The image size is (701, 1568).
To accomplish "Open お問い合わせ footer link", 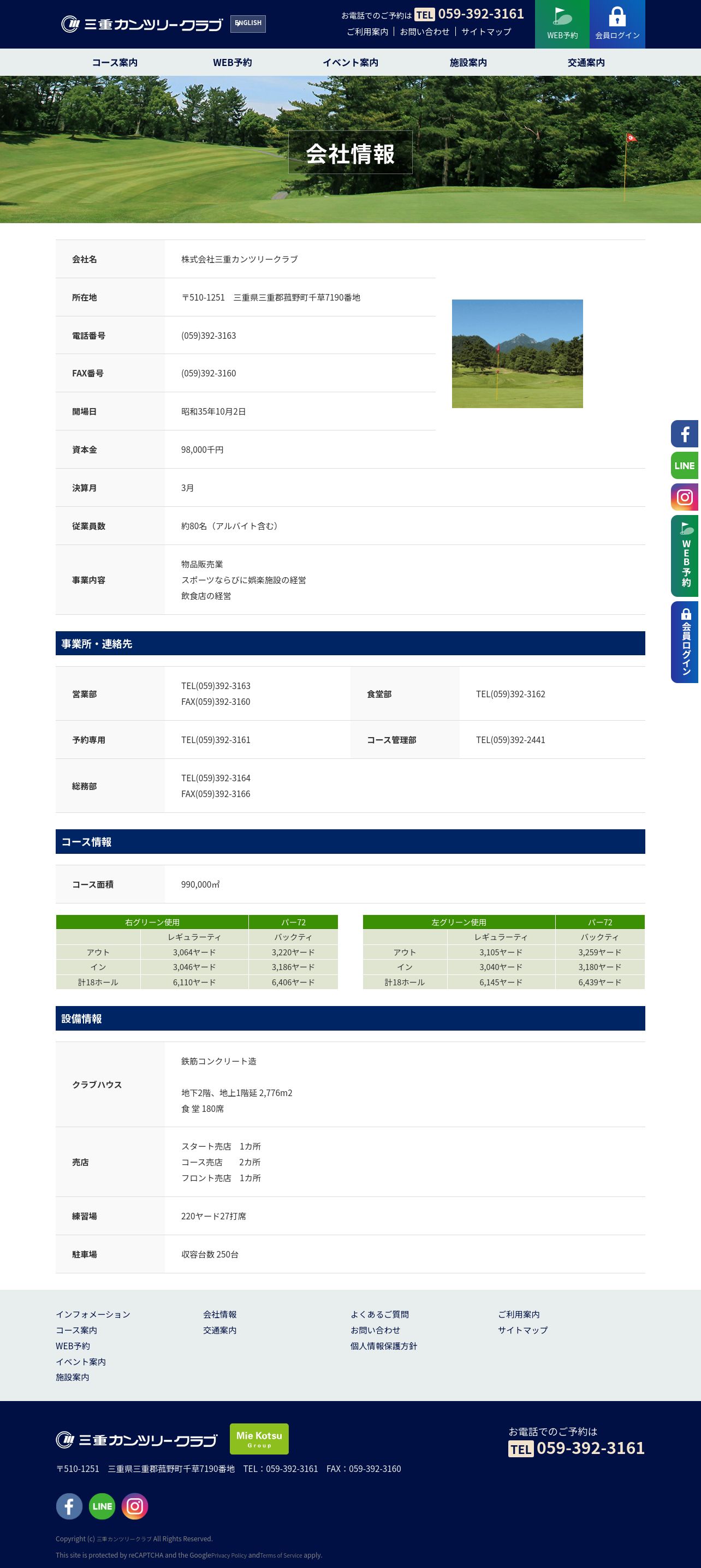I will point(375,1330).
